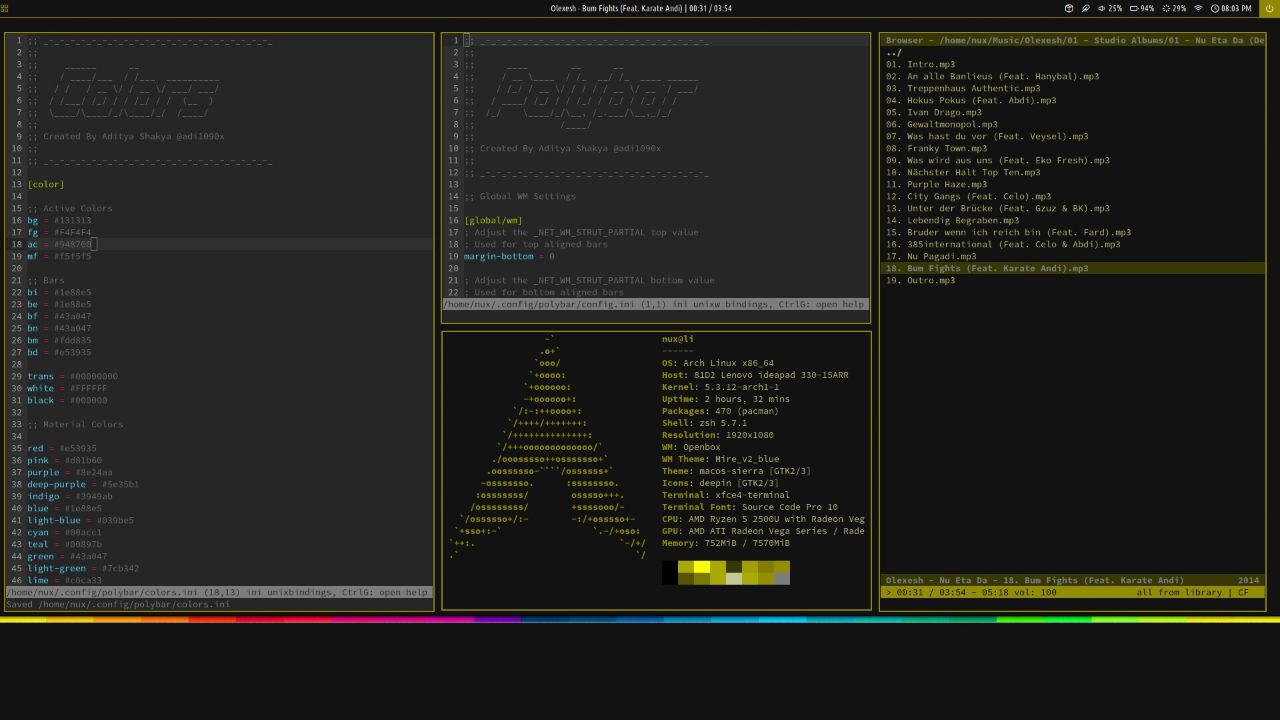Click the 'Terminal Font: Source Code Pro 10' line
The width and height of the screenshot is (1280, 720).
click(750, 507)
